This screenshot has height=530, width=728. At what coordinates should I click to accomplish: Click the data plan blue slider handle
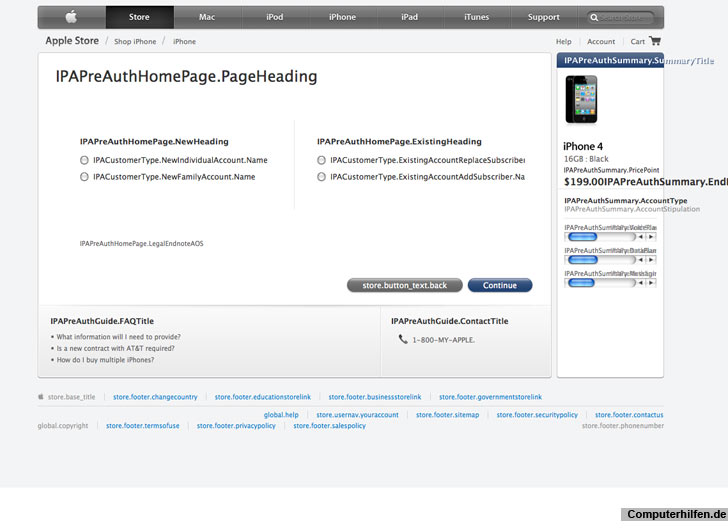coord(583,260)
